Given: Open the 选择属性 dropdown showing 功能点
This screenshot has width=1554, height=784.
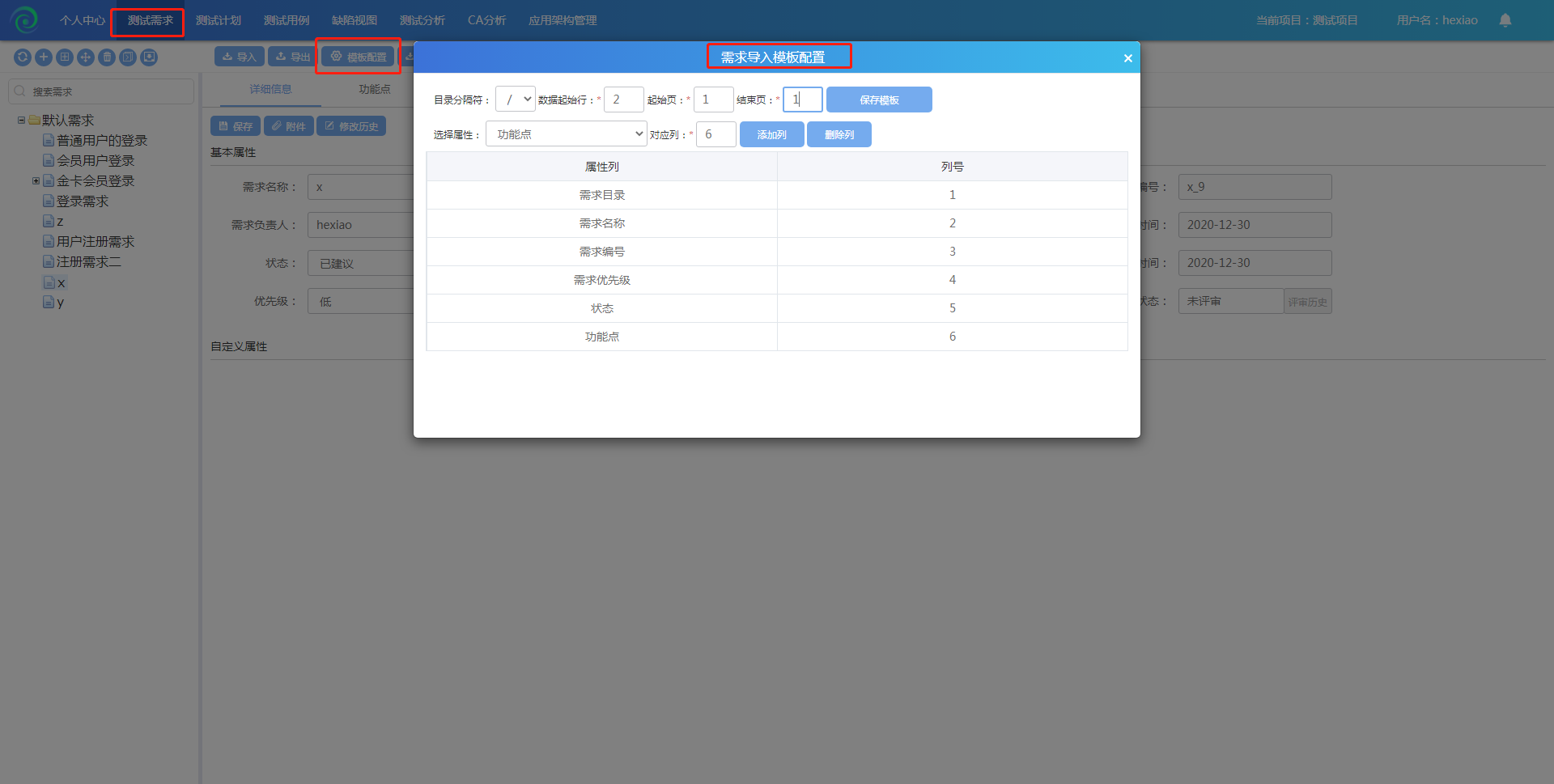Looking at the screenshot, I should tap(566, 134).
